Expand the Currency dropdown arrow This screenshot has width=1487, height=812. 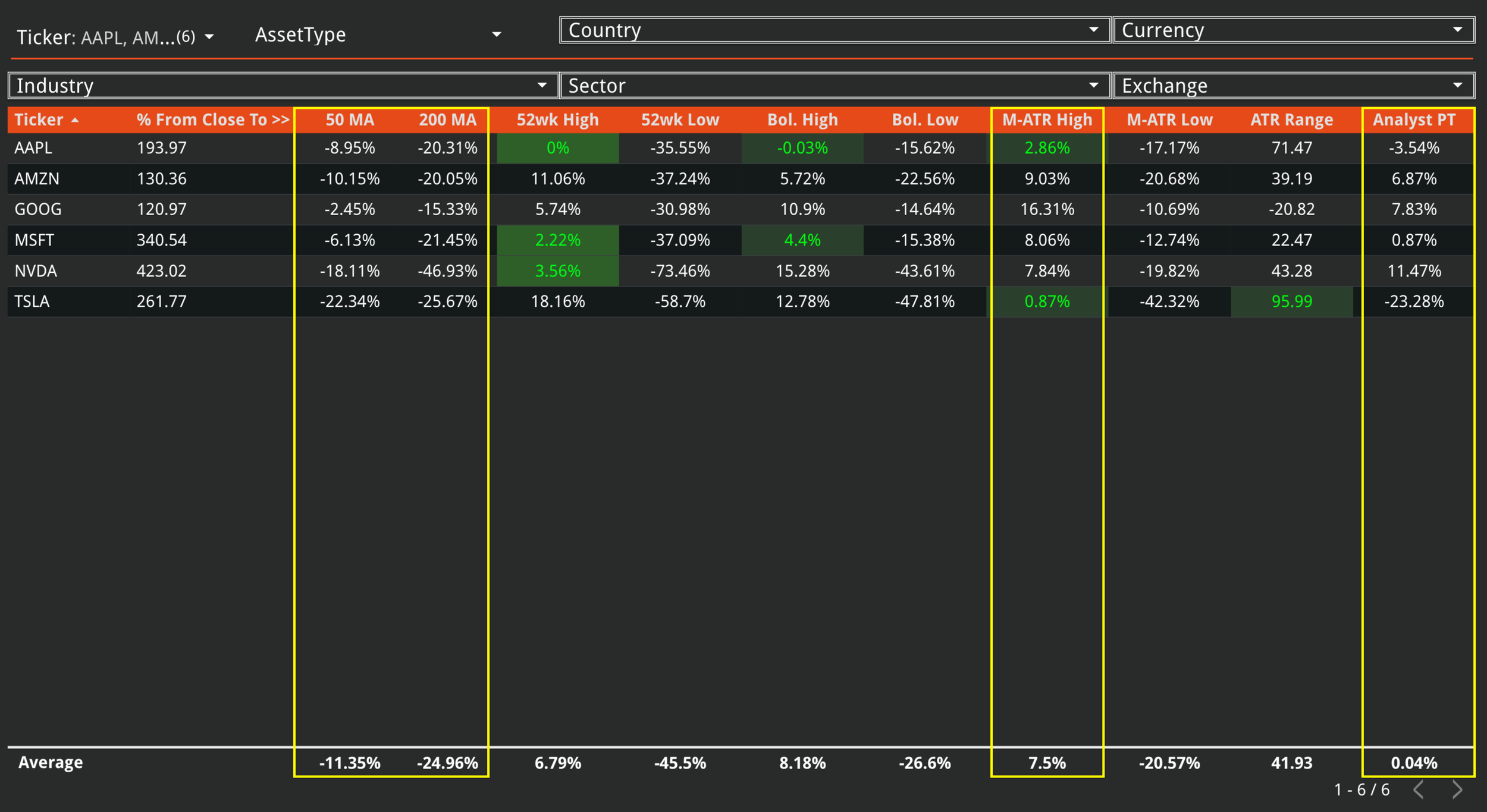(x=1457, y=30)
